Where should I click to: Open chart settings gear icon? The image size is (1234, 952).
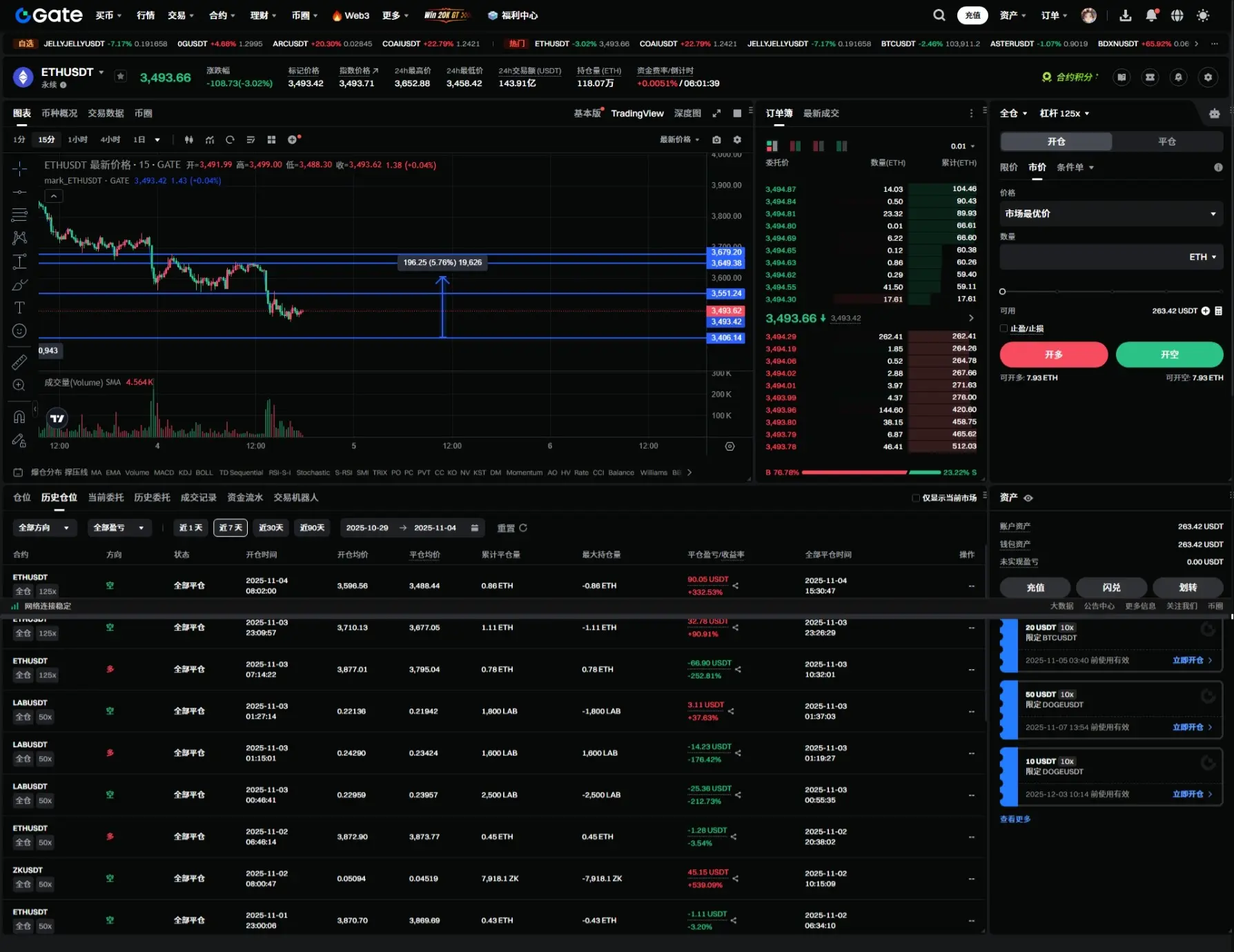737,139
